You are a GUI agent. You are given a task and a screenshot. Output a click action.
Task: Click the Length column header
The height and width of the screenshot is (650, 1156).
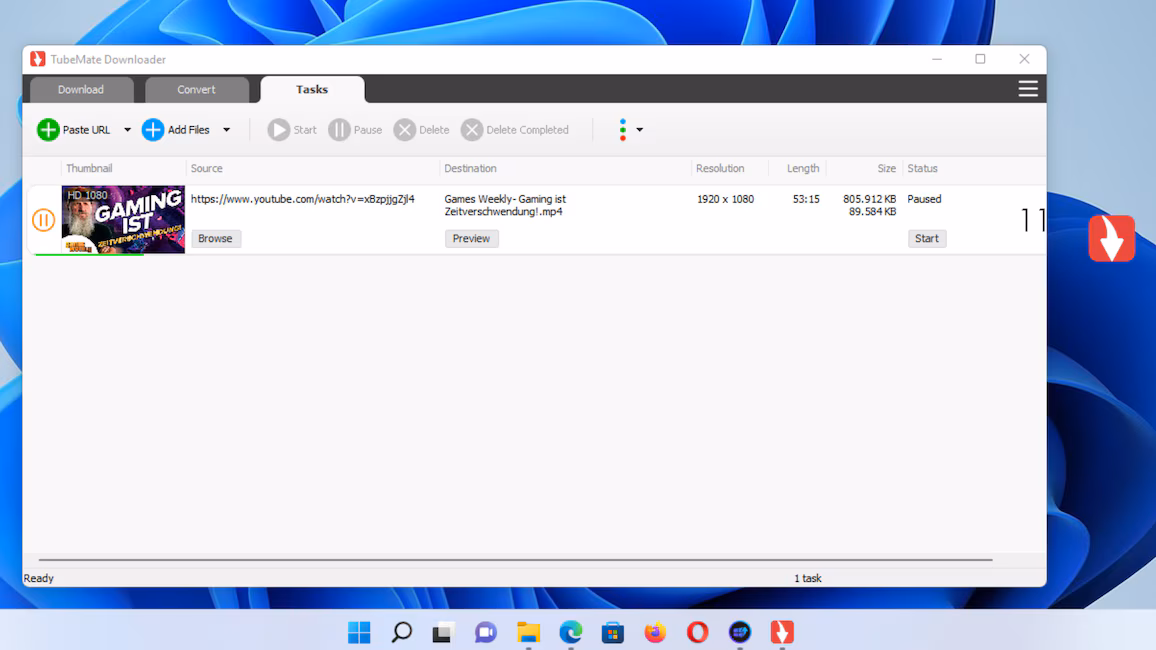point(803,169)
